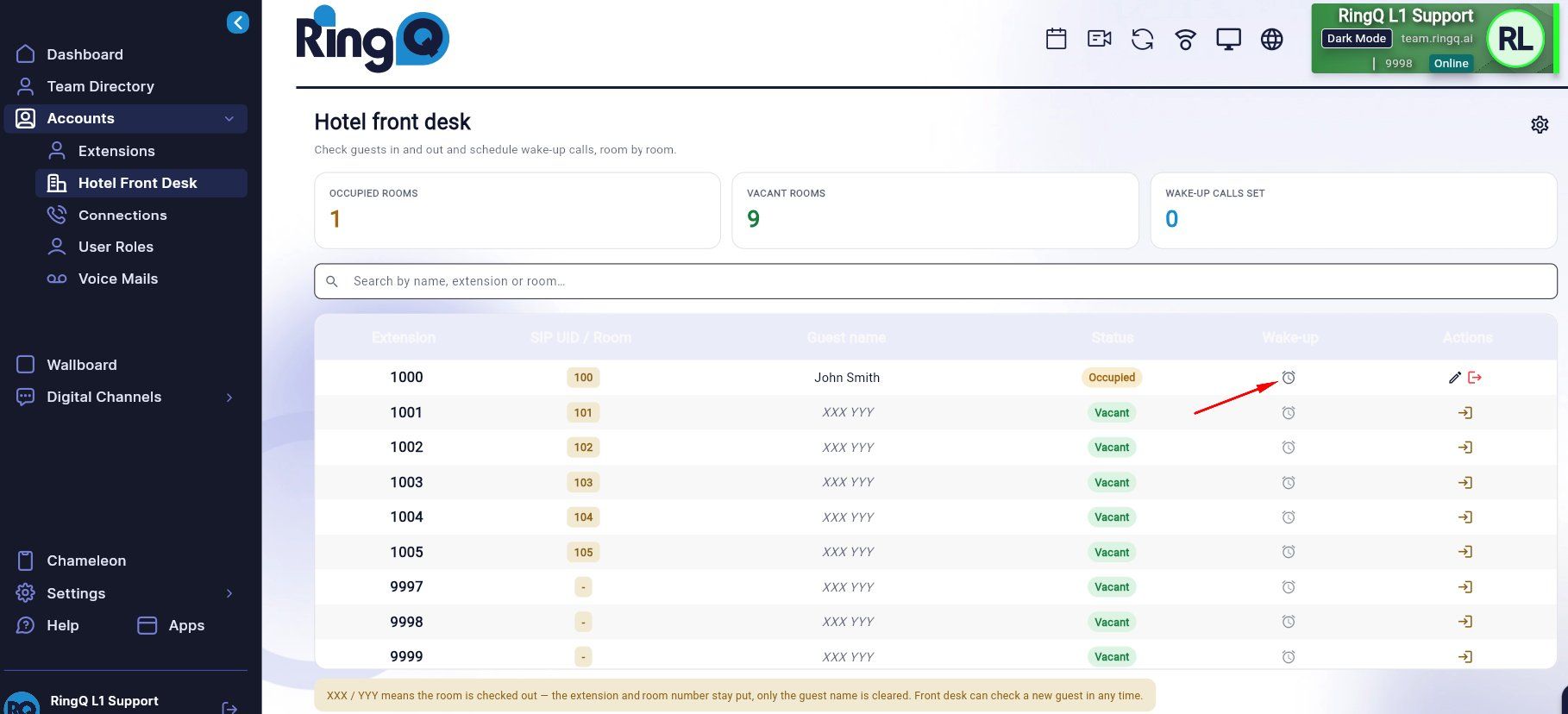The width and height of the screenshot is (1568, 714).
Task: Open the video meeting icon in the header
Action: [x=1100, y=39]
